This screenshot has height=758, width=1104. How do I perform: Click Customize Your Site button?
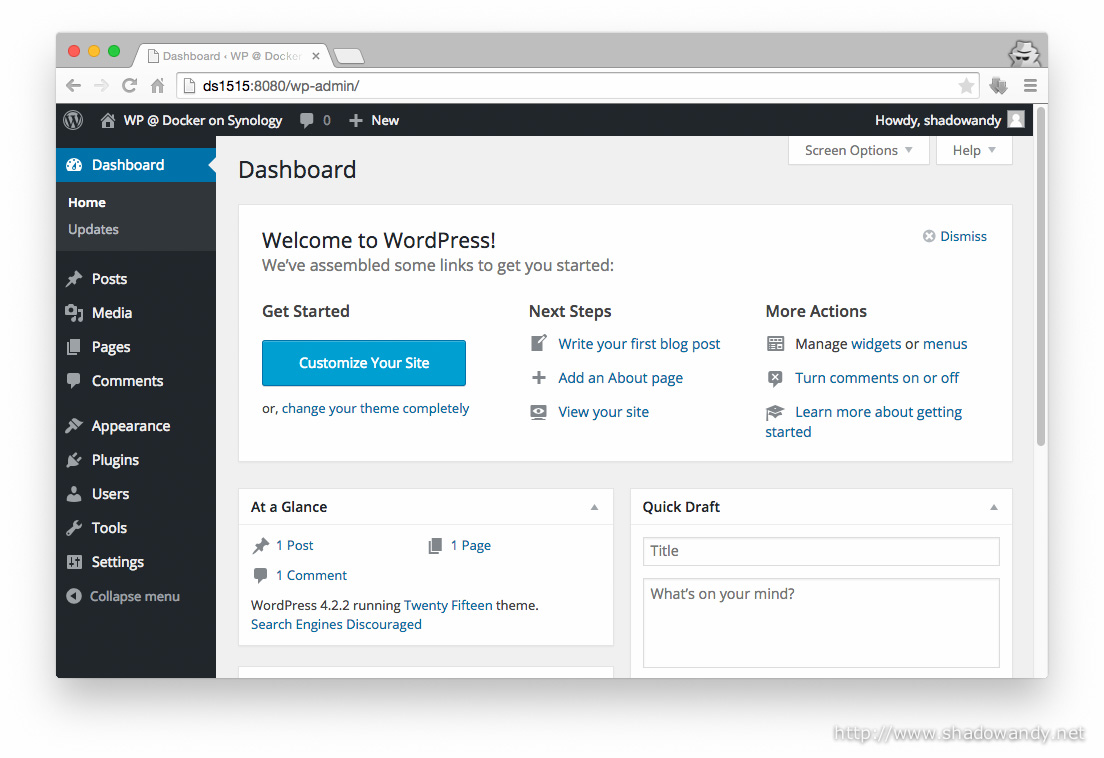(364, 363)
